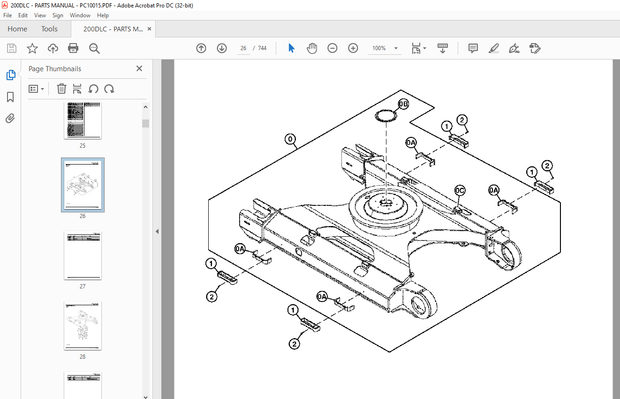Viewport: 620px width, 399px height.
Task: Add document to starred with star icon
Action: click(32, 48)
